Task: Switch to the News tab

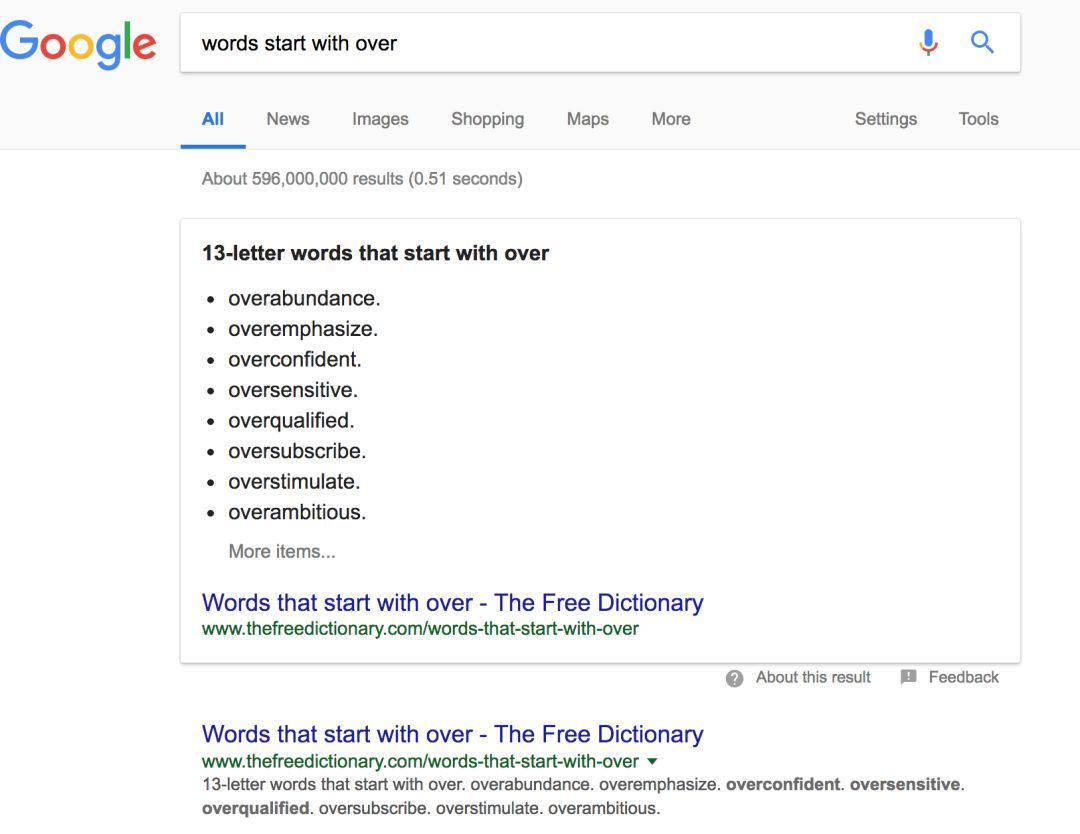Action: pos(287,119)
